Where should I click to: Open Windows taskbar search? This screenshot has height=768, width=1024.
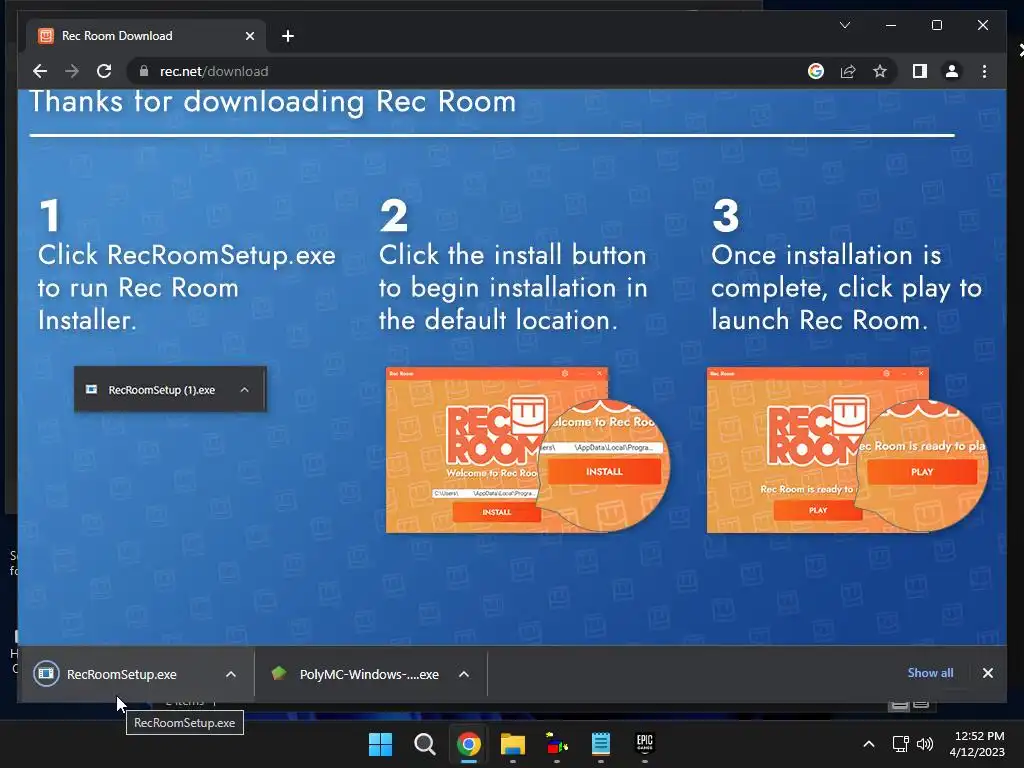(424, 744)
